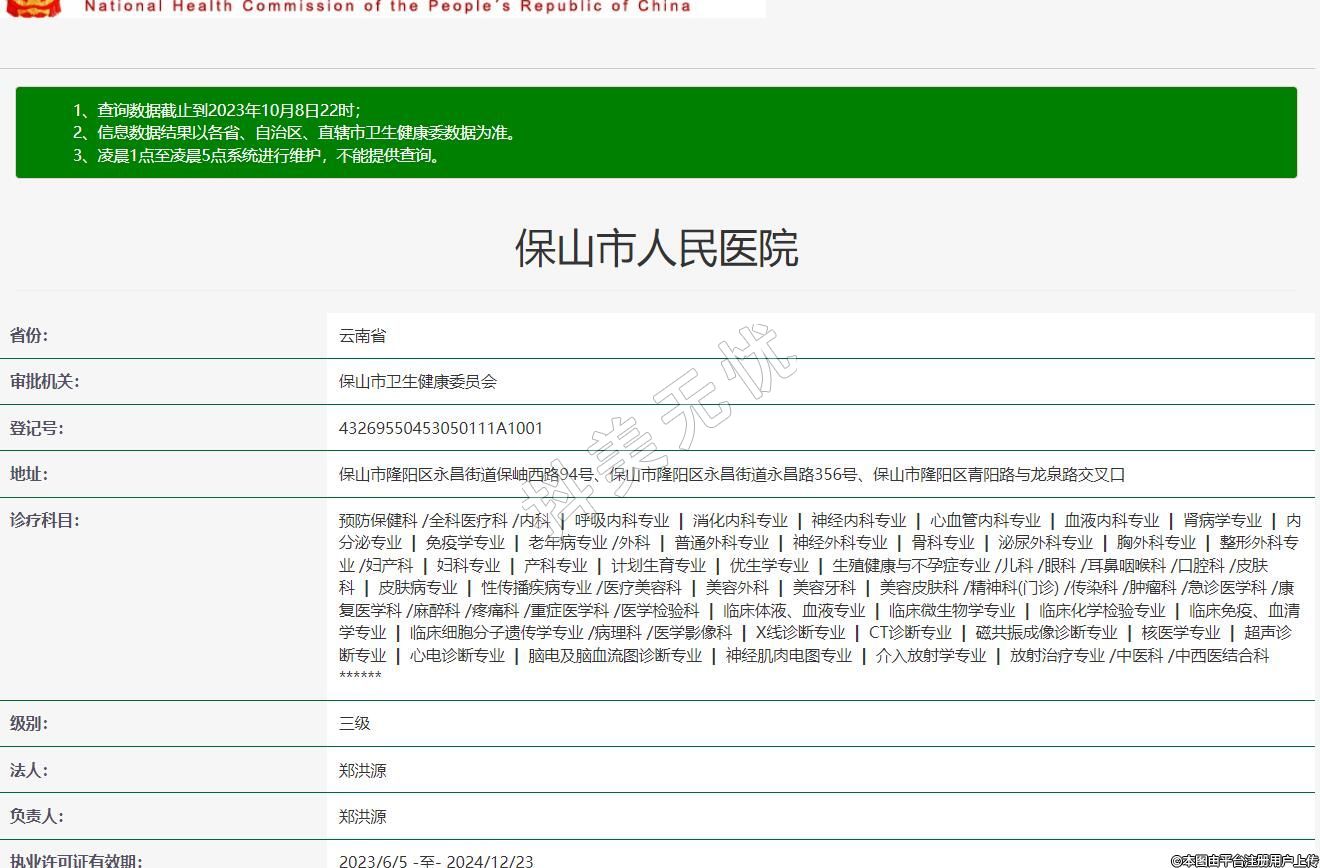Click the notice line about system maintenance hours
Image resolution: width=1320 pixels, height=868 pixels.
click(258, 155)
